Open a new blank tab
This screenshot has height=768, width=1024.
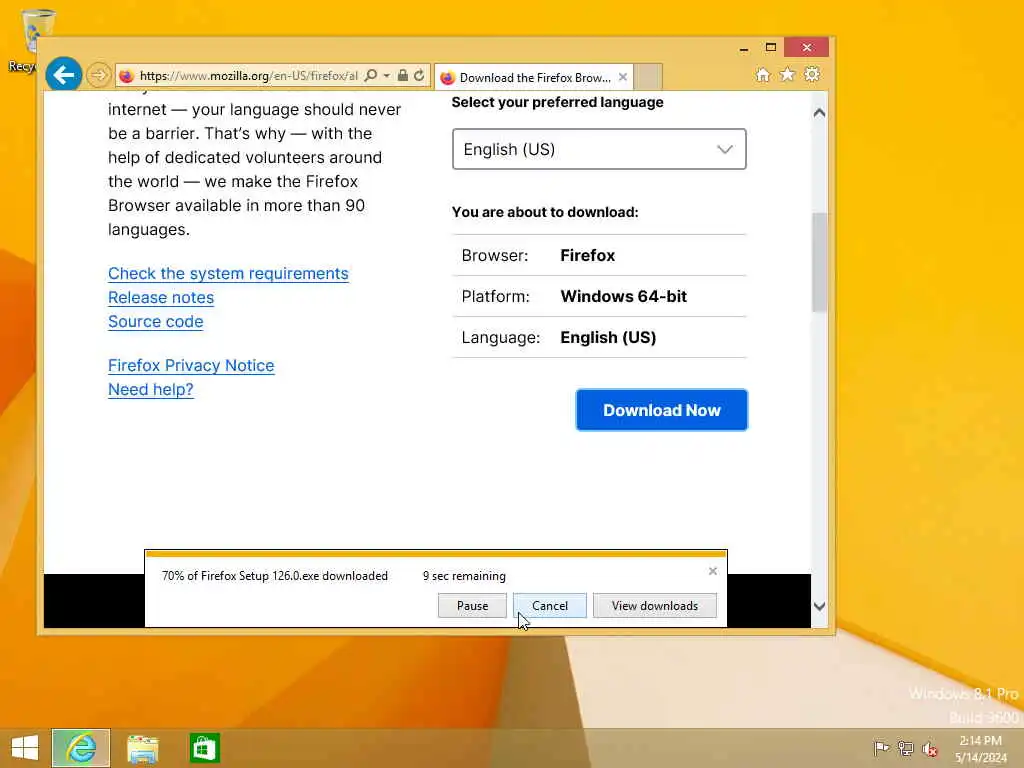(x=648, y=77)
